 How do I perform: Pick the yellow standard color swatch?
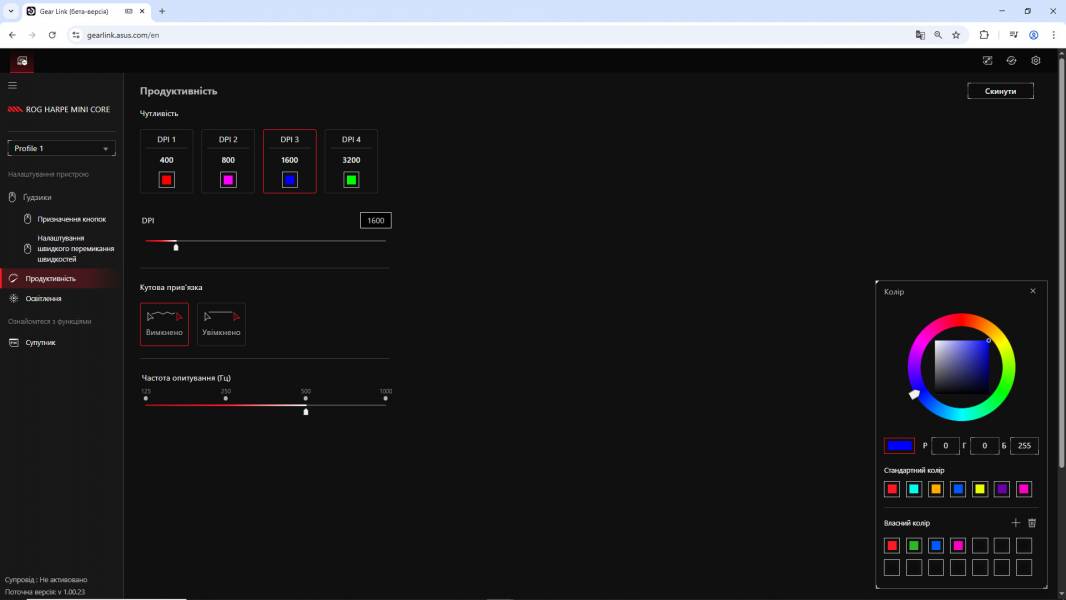coord(980,489)
